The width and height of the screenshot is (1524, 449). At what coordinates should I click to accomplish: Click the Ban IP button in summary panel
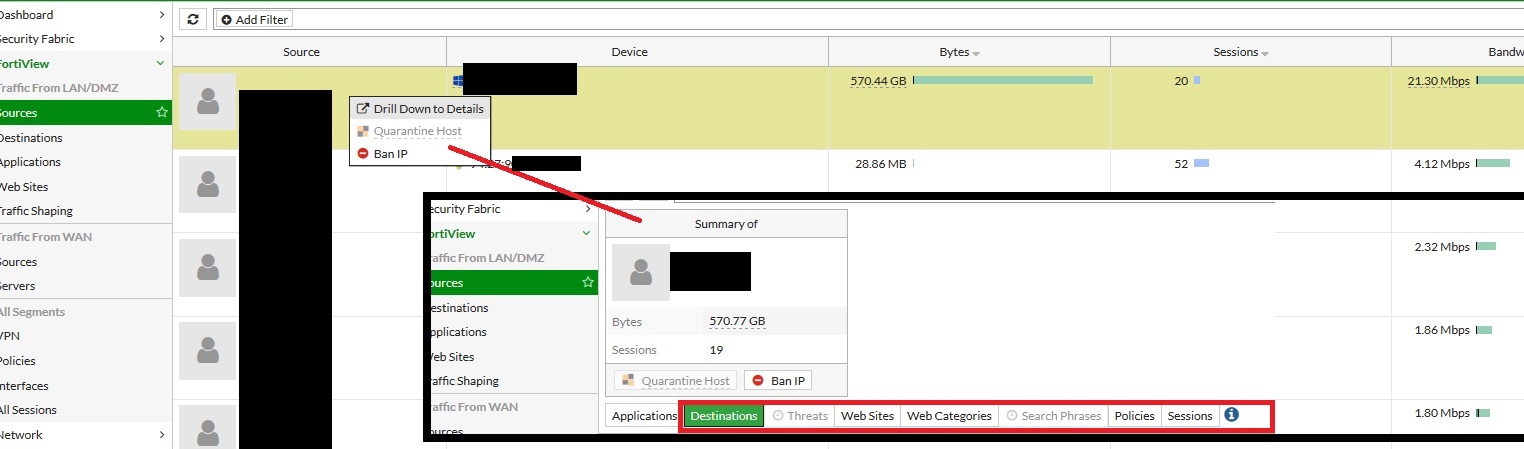pos(778,381)
